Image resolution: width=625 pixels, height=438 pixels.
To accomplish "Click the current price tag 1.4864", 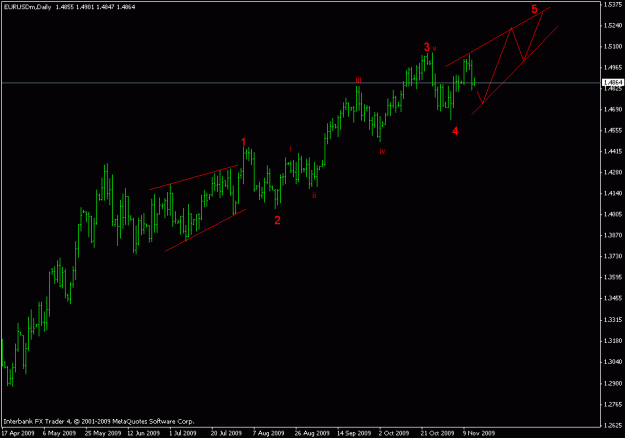I will click(x=613, y=82).
